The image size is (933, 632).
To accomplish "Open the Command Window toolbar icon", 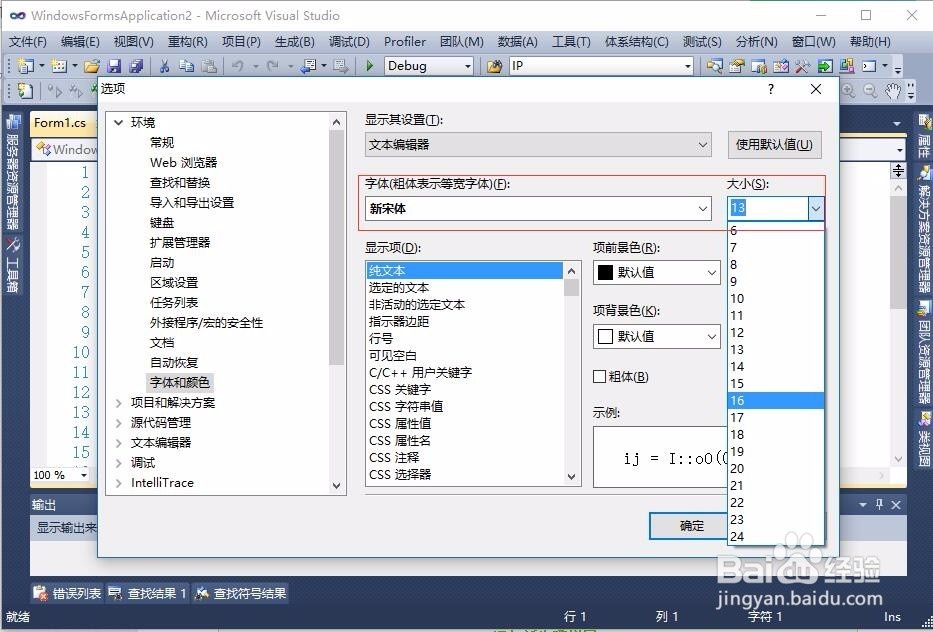I will coord(869,66).
